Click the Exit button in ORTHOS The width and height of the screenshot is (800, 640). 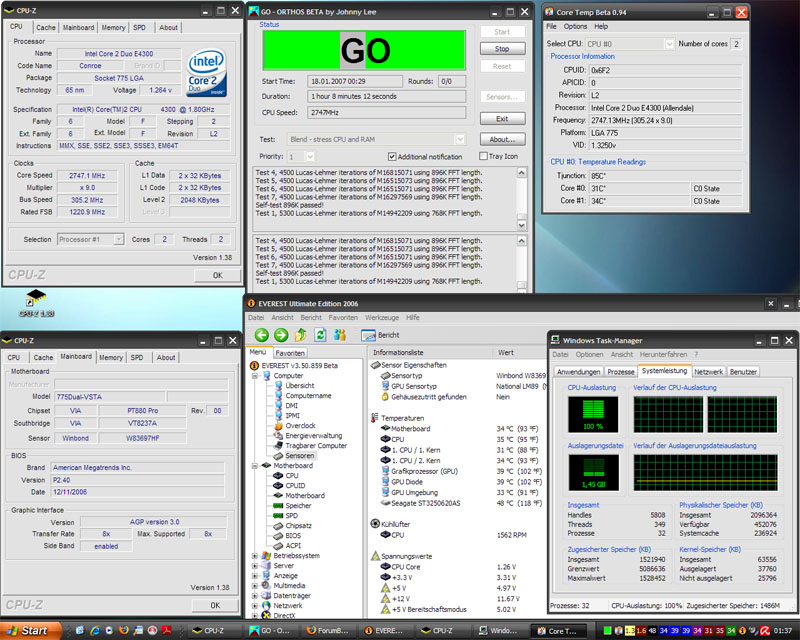coord(502,119)
